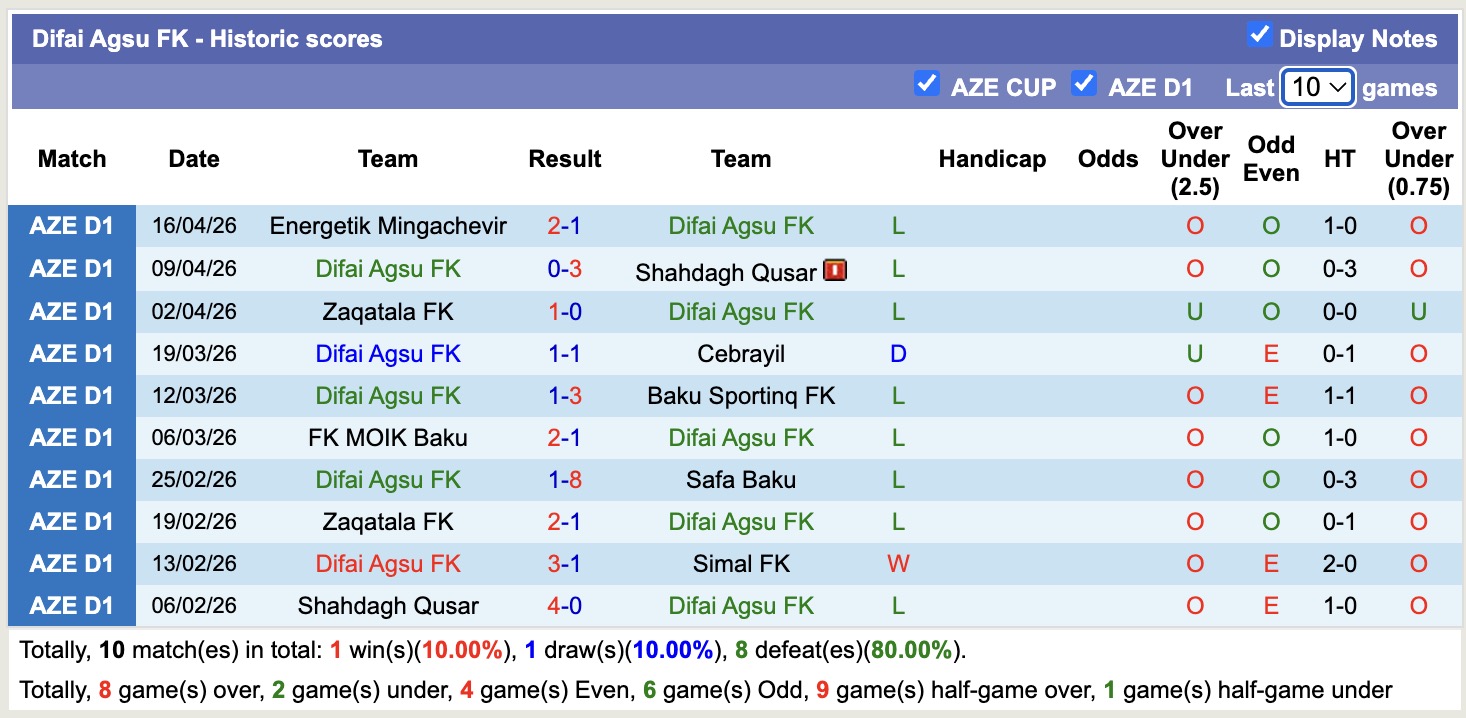The width and height of the screenshot is (1466, 718).
Task: Uncheck the AZE D1 filter checkbox
Action: pos(1083,84)
